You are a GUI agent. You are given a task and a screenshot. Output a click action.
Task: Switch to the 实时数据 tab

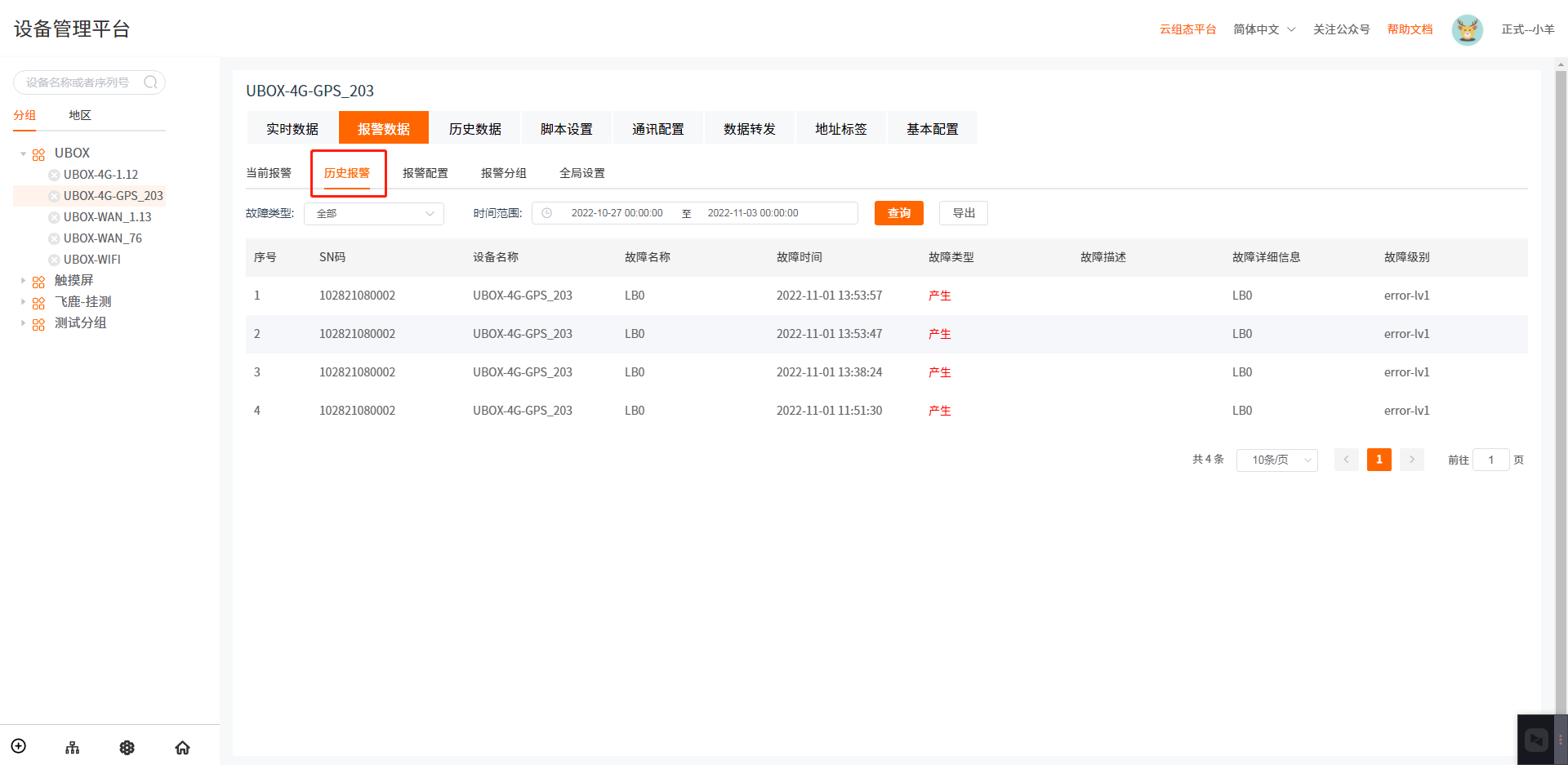[x=292, y=128]
